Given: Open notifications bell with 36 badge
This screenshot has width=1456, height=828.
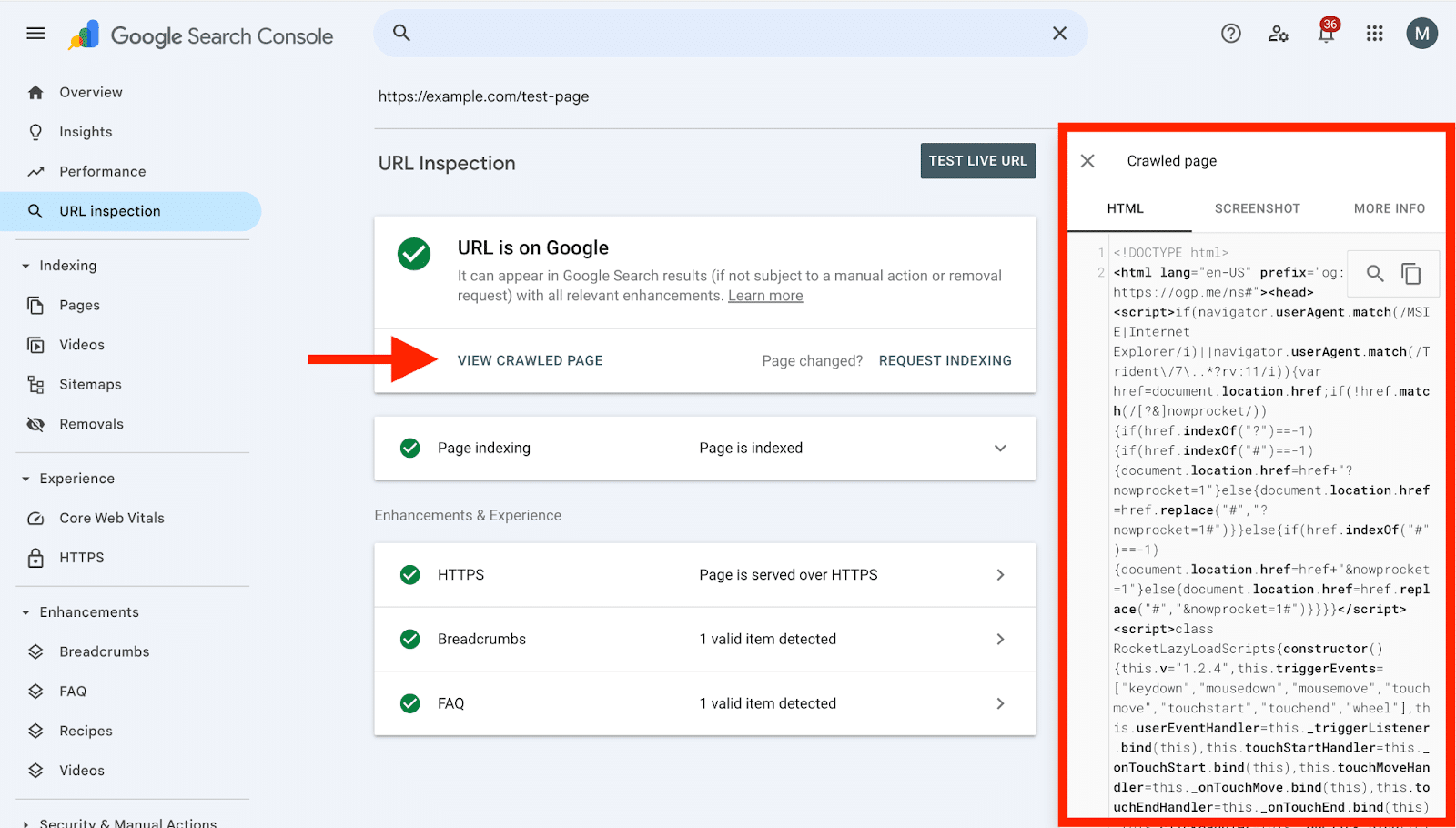Looking at the screenshot, I should pos(1327,33).
